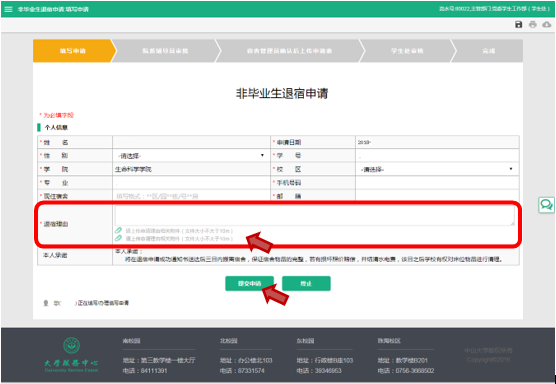Open the 校区 dropdown
Image resolution: width=556 pixels, height=384 pixels.
click(x=437, y=169)
